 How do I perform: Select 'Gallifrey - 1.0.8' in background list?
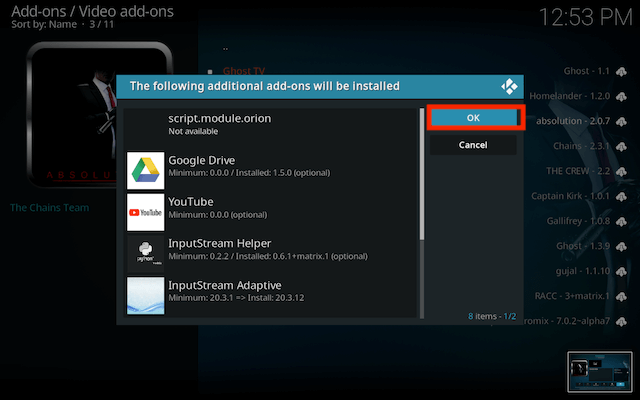578,221
